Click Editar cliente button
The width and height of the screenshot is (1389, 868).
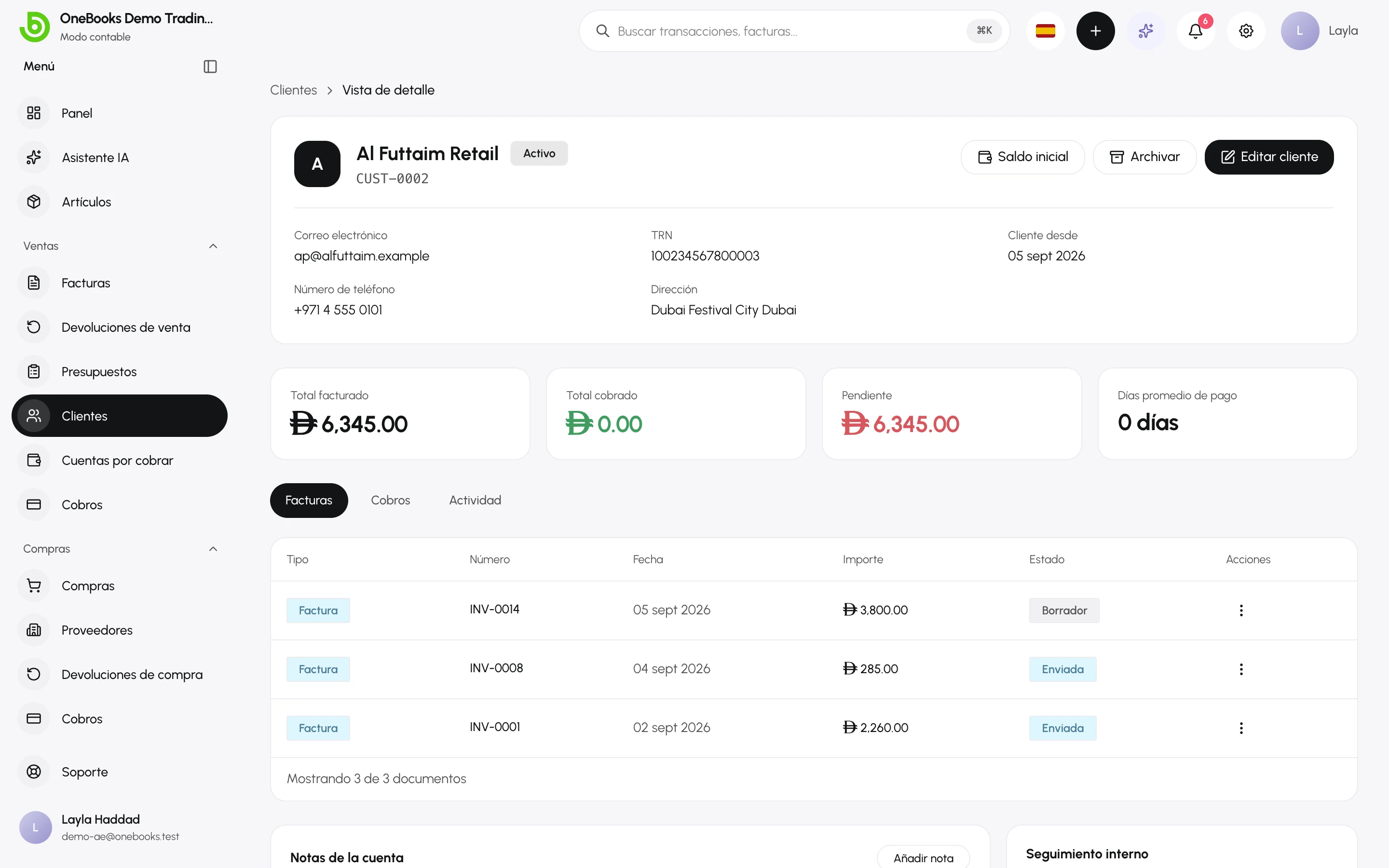pos(1269,157)
